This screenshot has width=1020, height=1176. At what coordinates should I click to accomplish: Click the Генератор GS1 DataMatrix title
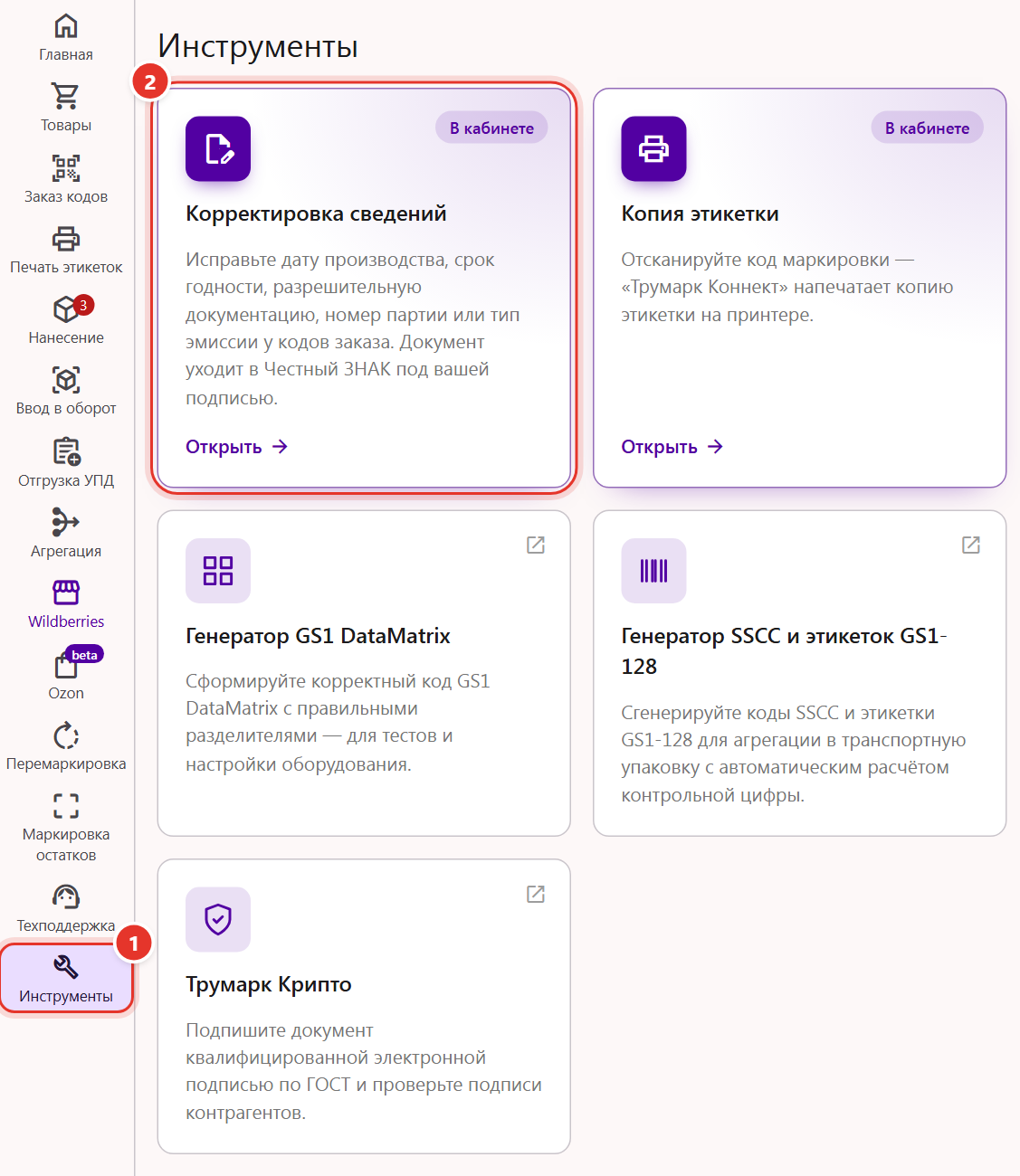click(x=318, y=636)
